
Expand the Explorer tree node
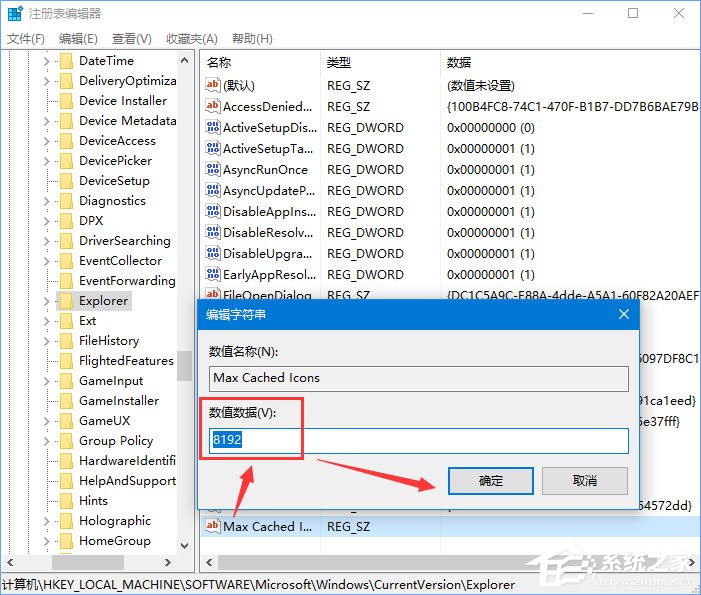[46, 301]
